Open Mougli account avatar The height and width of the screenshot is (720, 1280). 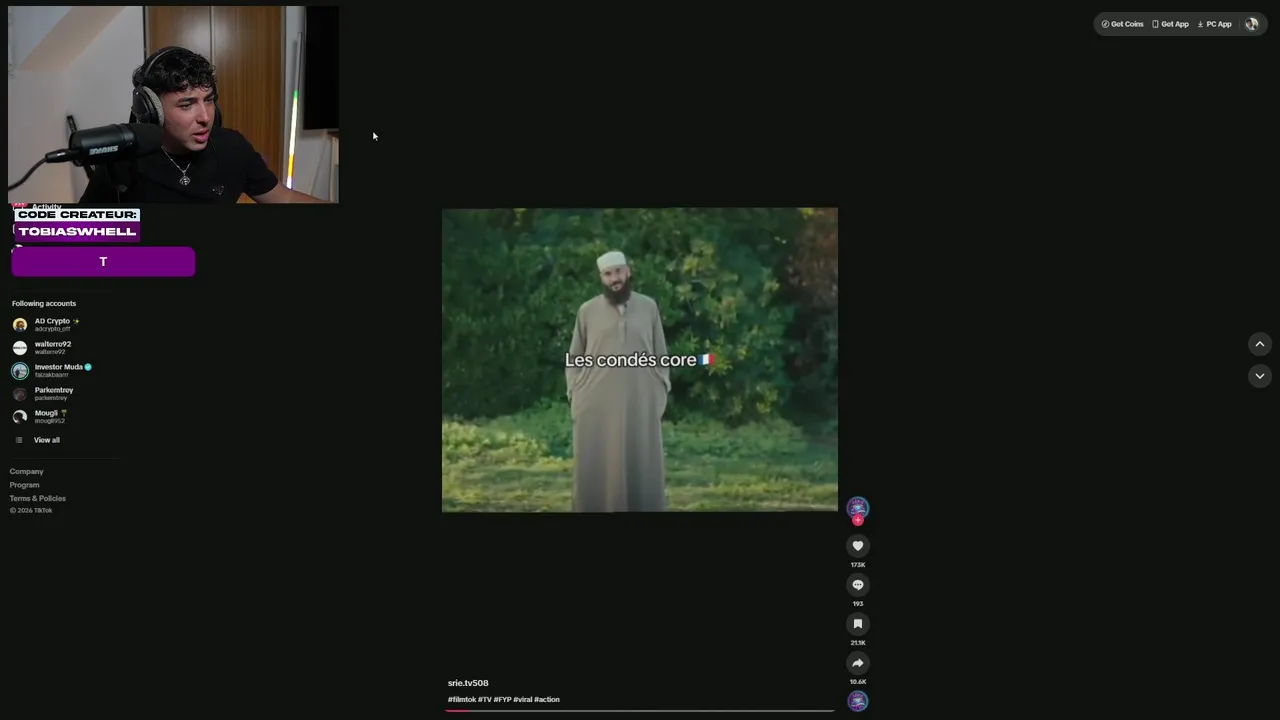(20, 417)
